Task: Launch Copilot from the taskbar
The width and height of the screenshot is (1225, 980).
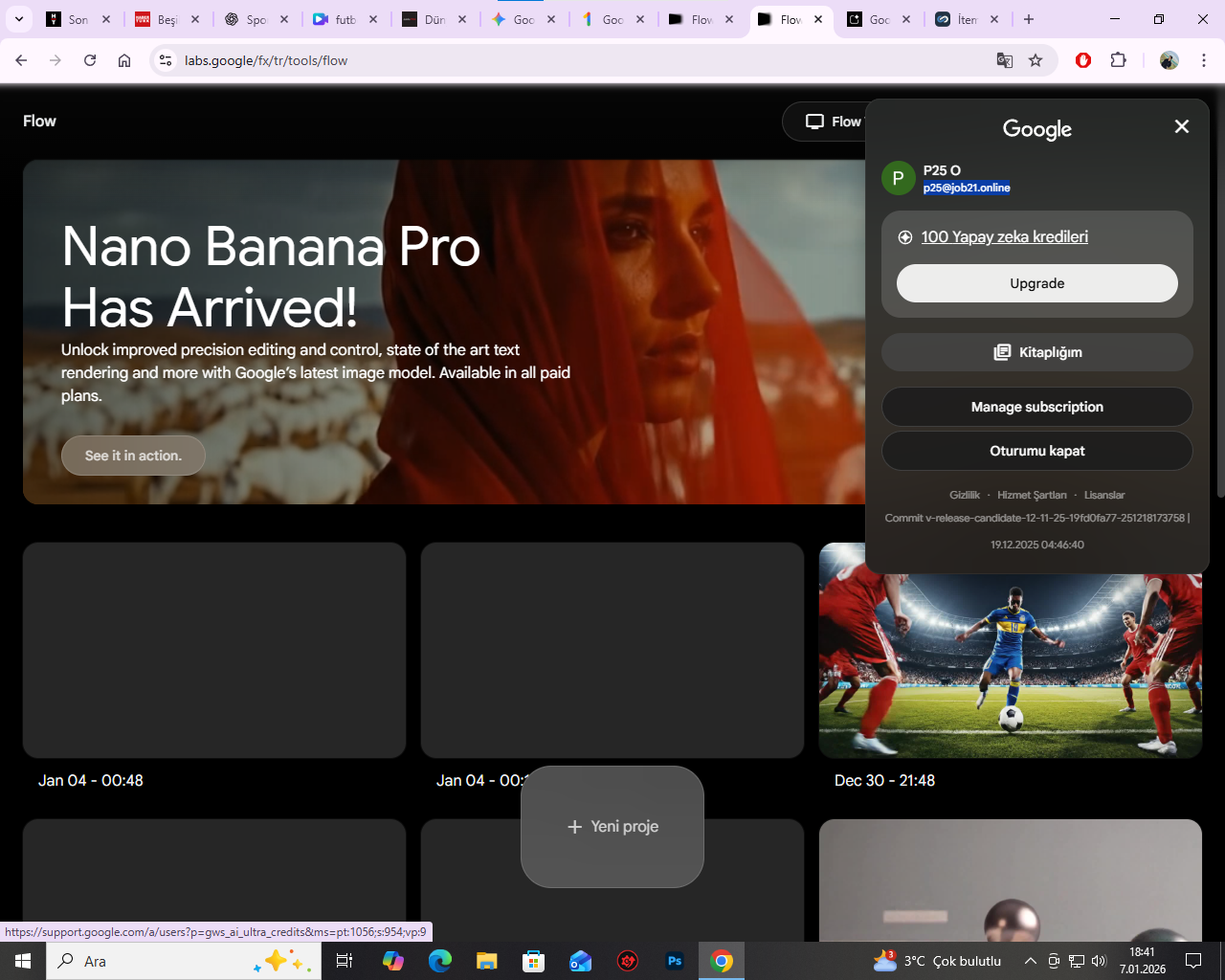Action: [x=393, y=961]
